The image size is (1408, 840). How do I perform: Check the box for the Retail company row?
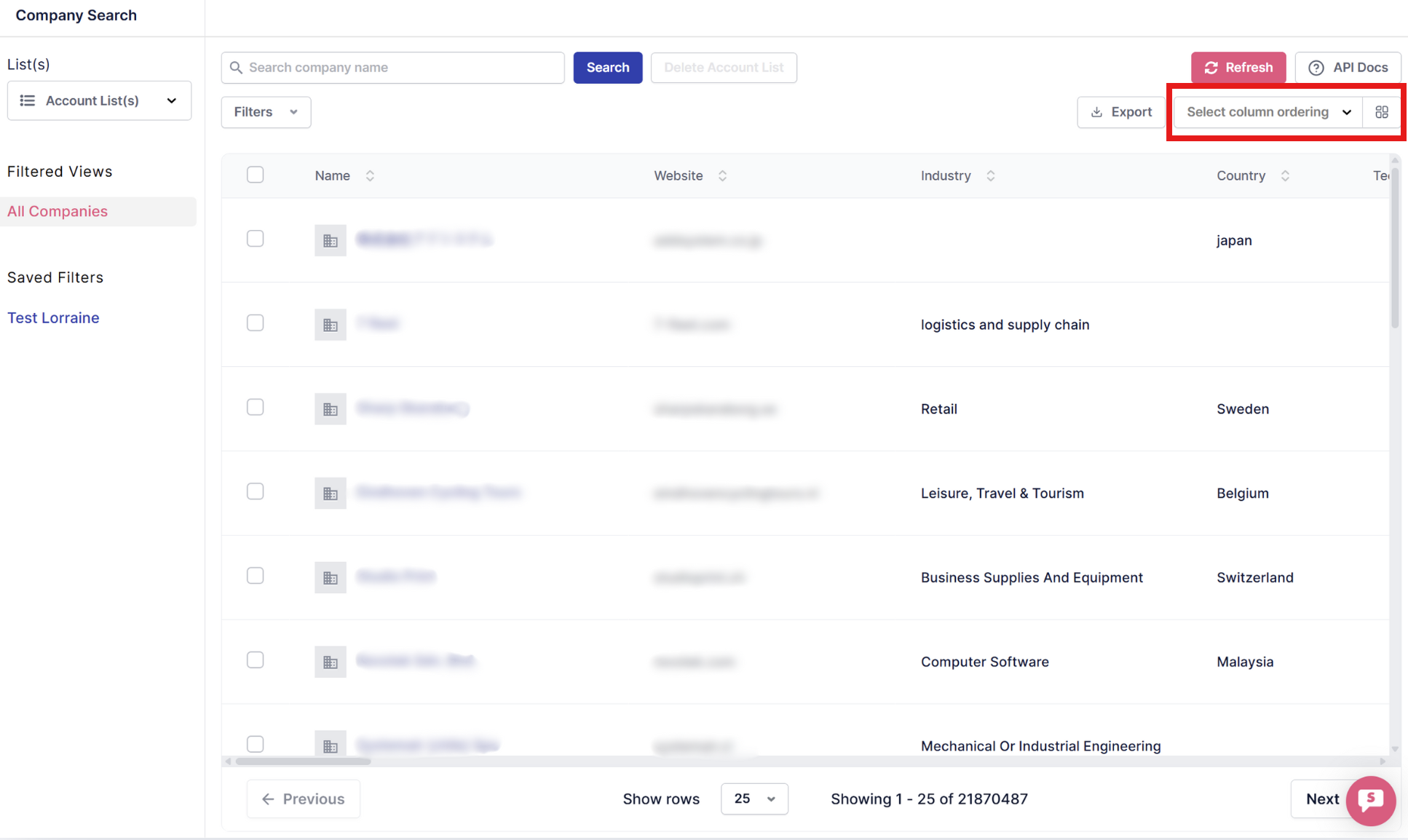tap(255, 408)
